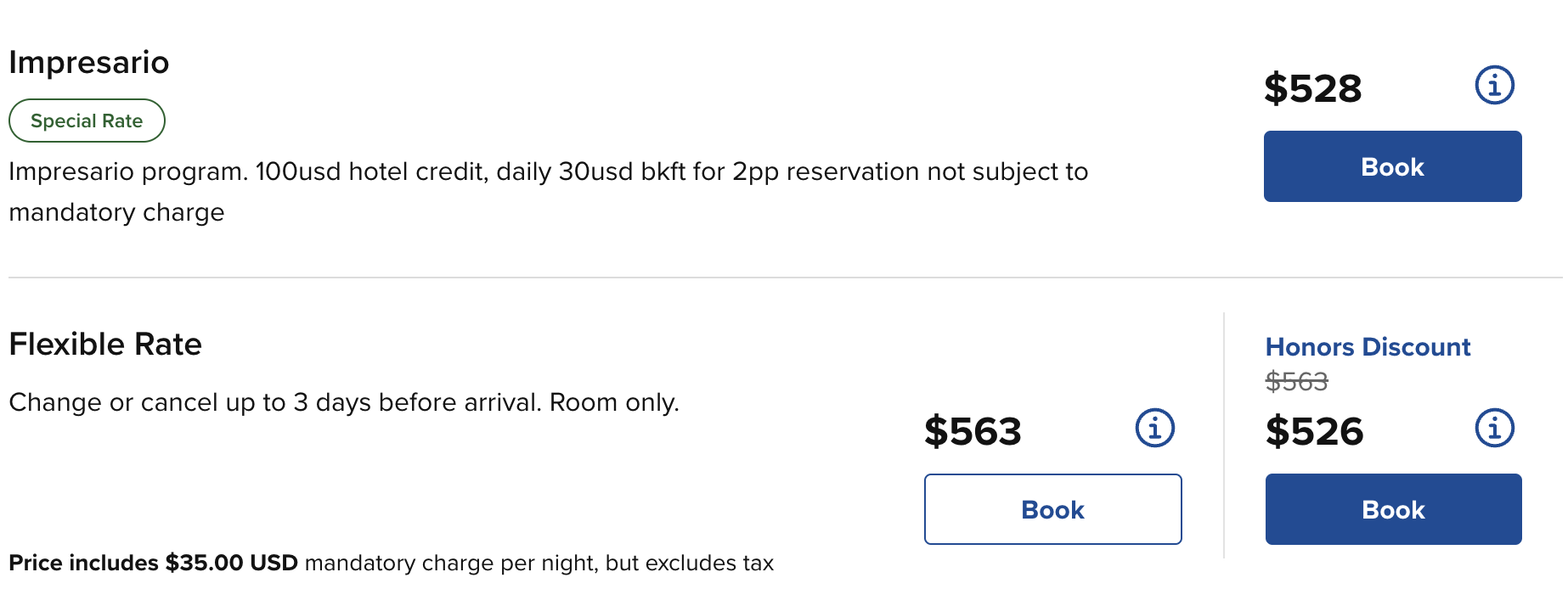Click the vertical divider before Honors Discount
This screenshot has width=1568, height=589.
coord(1224,435)
